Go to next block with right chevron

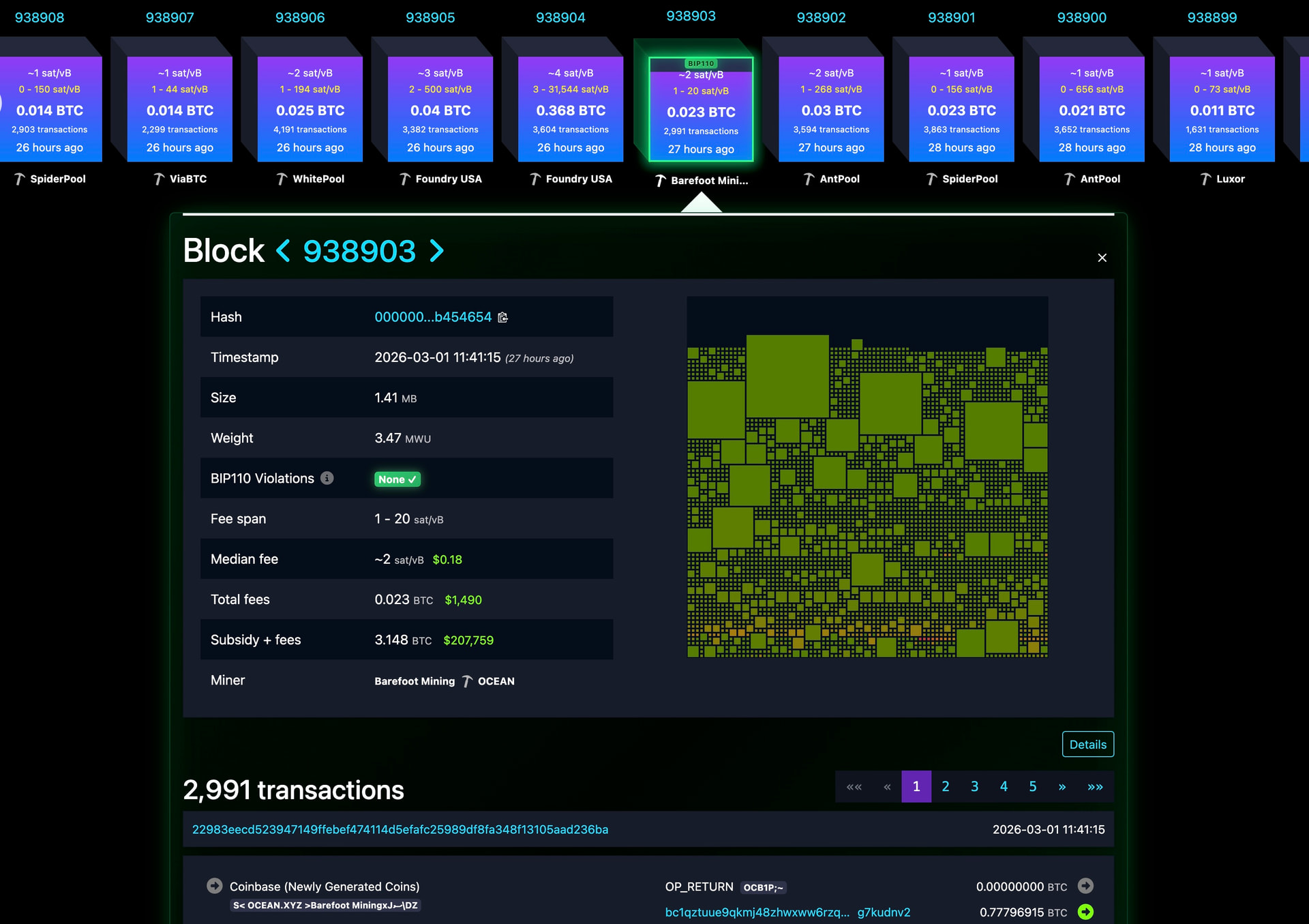[x=437, y=251]
